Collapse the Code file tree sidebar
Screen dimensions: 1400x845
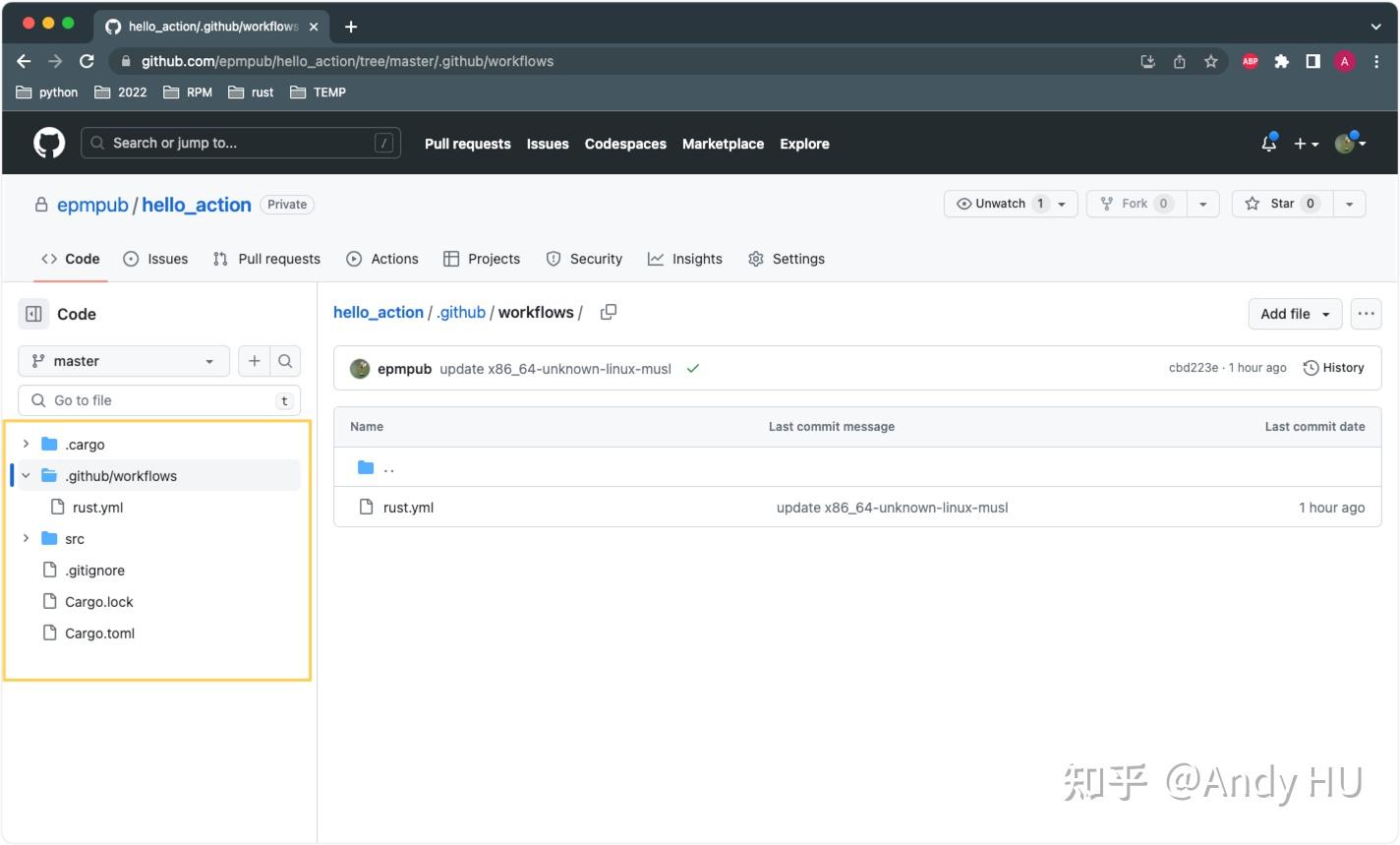click(x=33, y=313)
